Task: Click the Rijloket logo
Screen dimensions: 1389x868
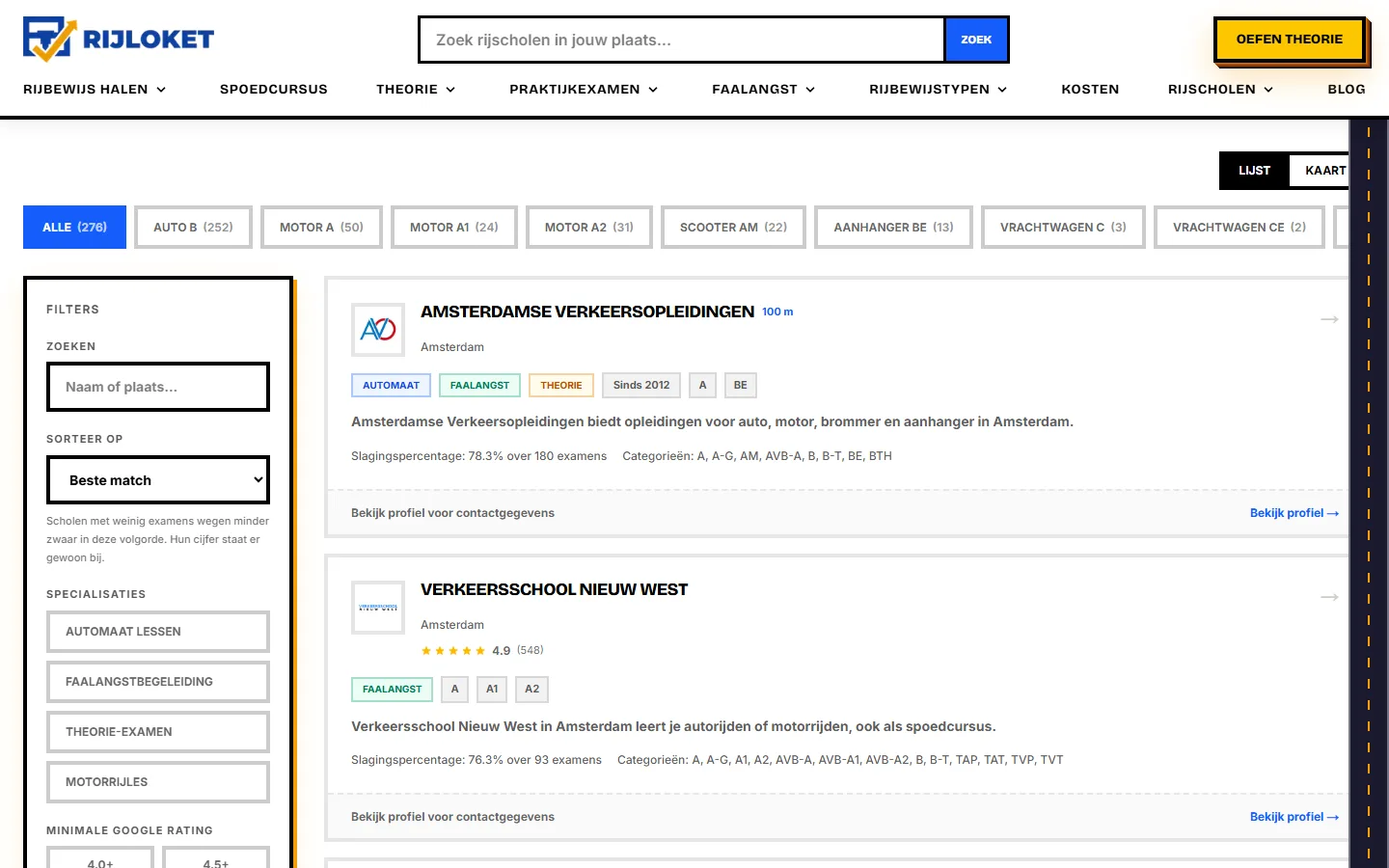Action: 119,40
